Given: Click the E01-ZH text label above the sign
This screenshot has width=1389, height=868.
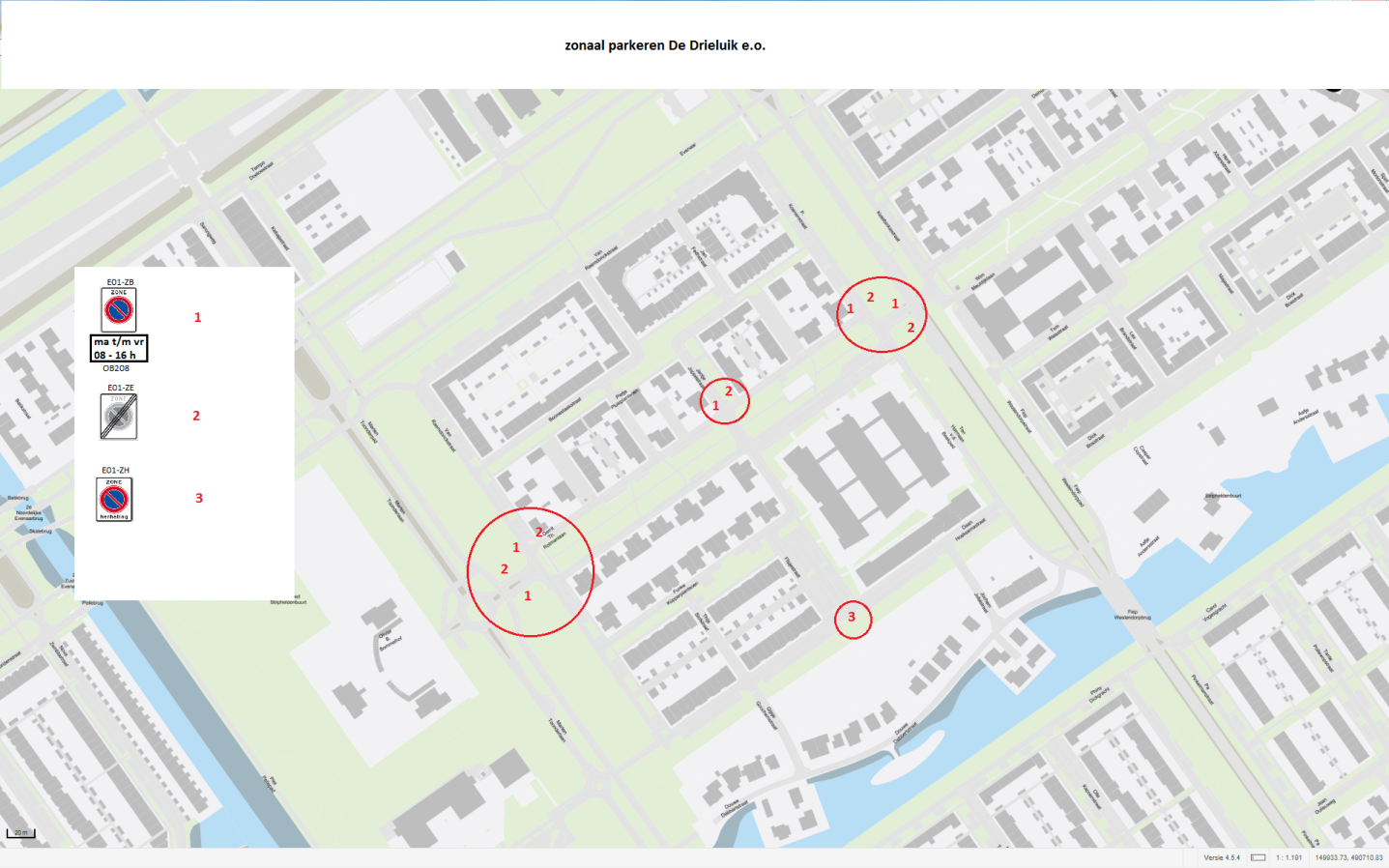Looking at the screenshot, I should (115, 470).
